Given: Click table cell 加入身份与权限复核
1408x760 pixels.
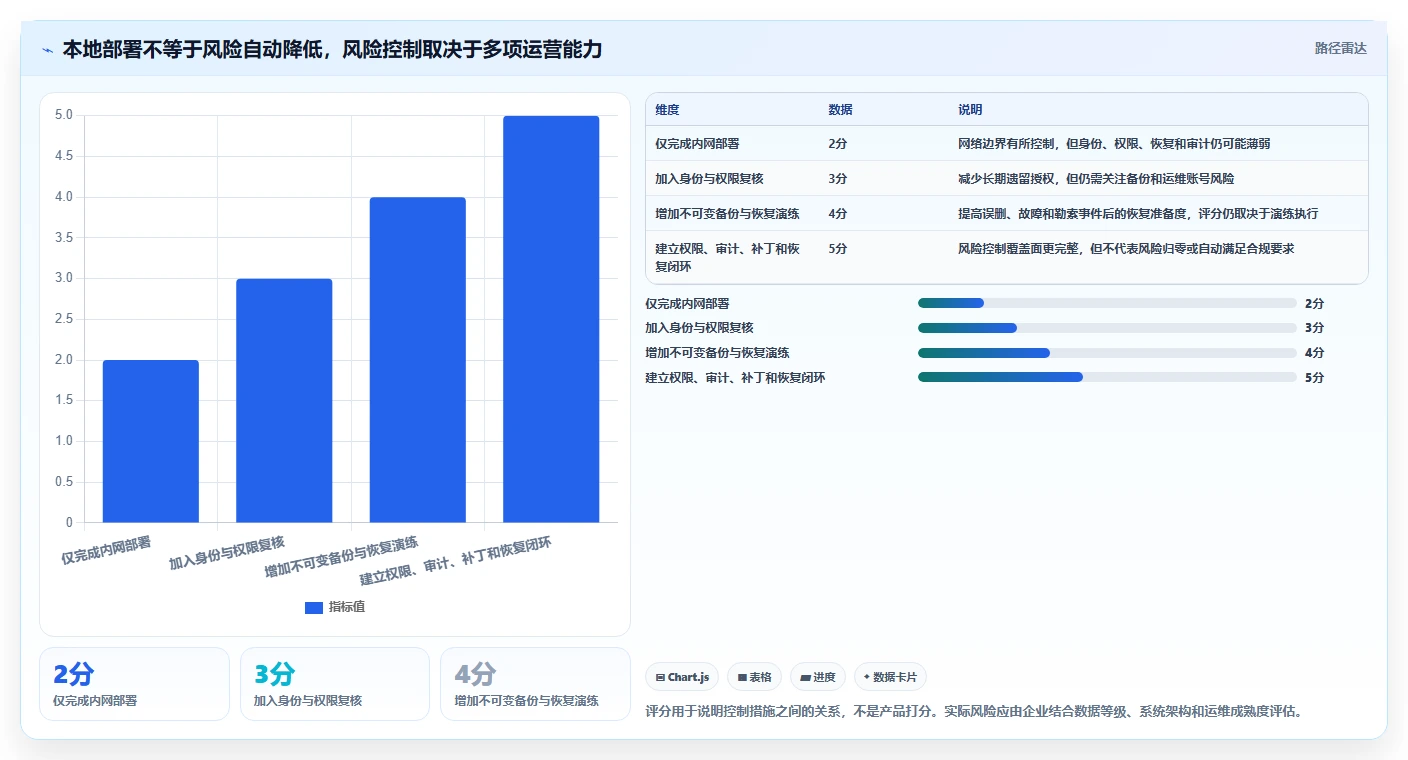Looking at the screenshot, I should 709,179.
